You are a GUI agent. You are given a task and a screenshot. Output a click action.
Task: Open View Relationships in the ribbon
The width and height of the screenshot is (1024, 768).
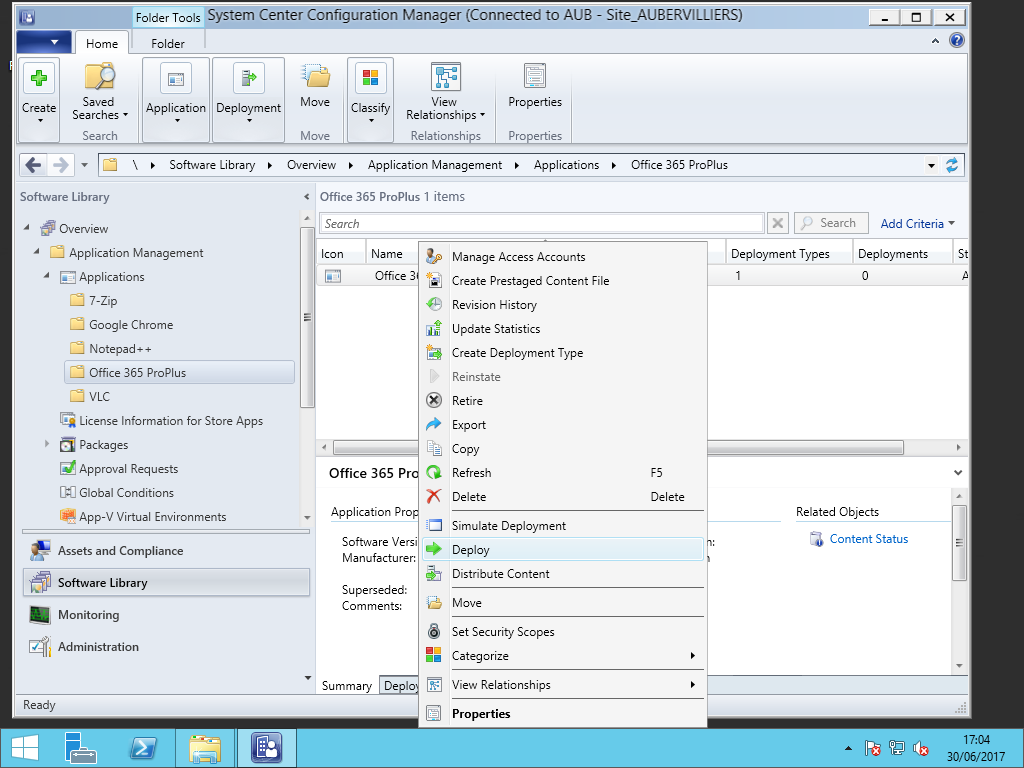445,92
